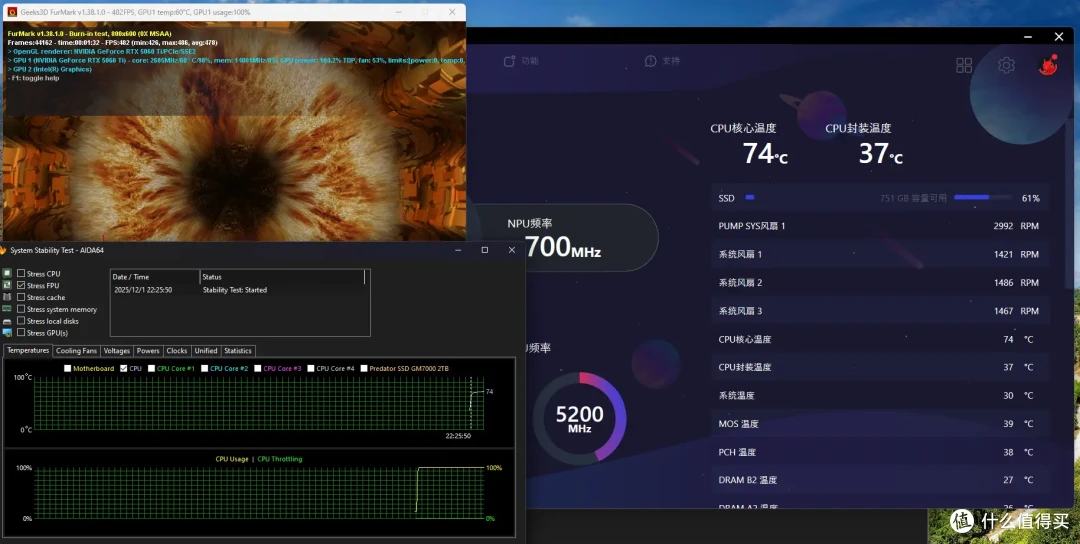Toggle the CPU Core #4 graph checkbox

coord(311,368)
